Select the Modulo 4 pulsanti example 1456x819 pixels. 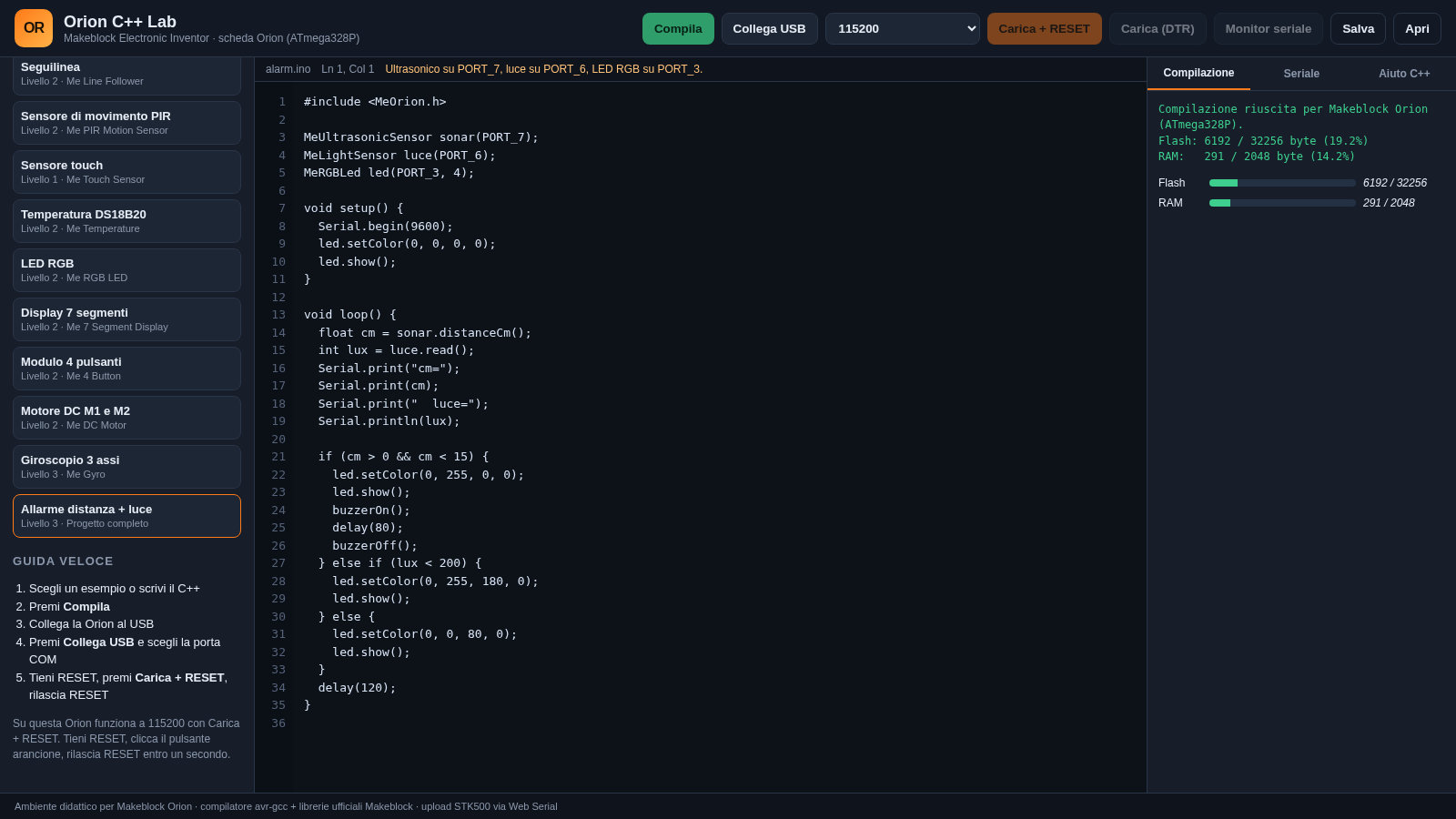pyautogui.click(x=126, y=369)
